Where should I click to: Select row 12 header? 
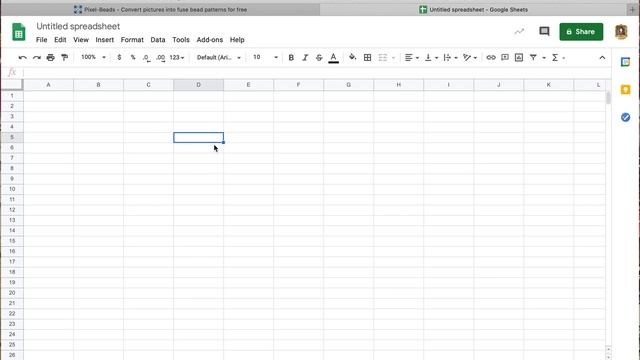(x=12, y=210)
